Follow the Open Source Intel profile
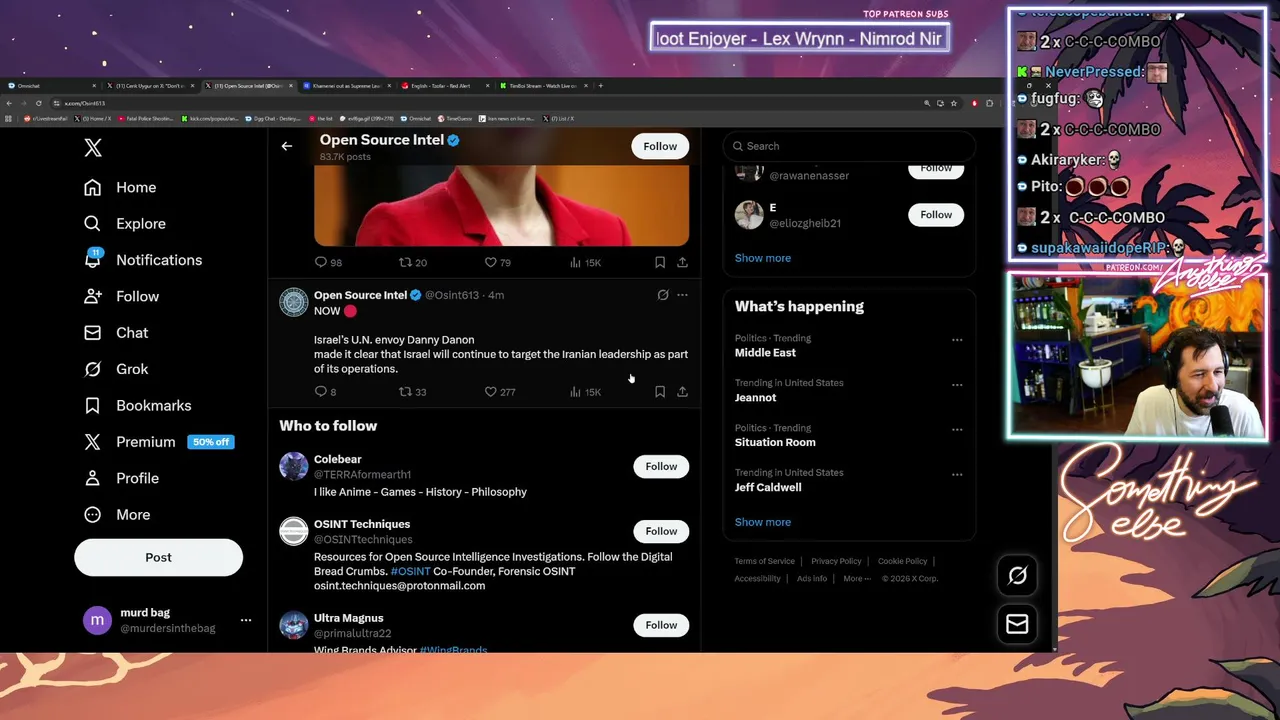The image size is (1280, 720). (660, 146)
